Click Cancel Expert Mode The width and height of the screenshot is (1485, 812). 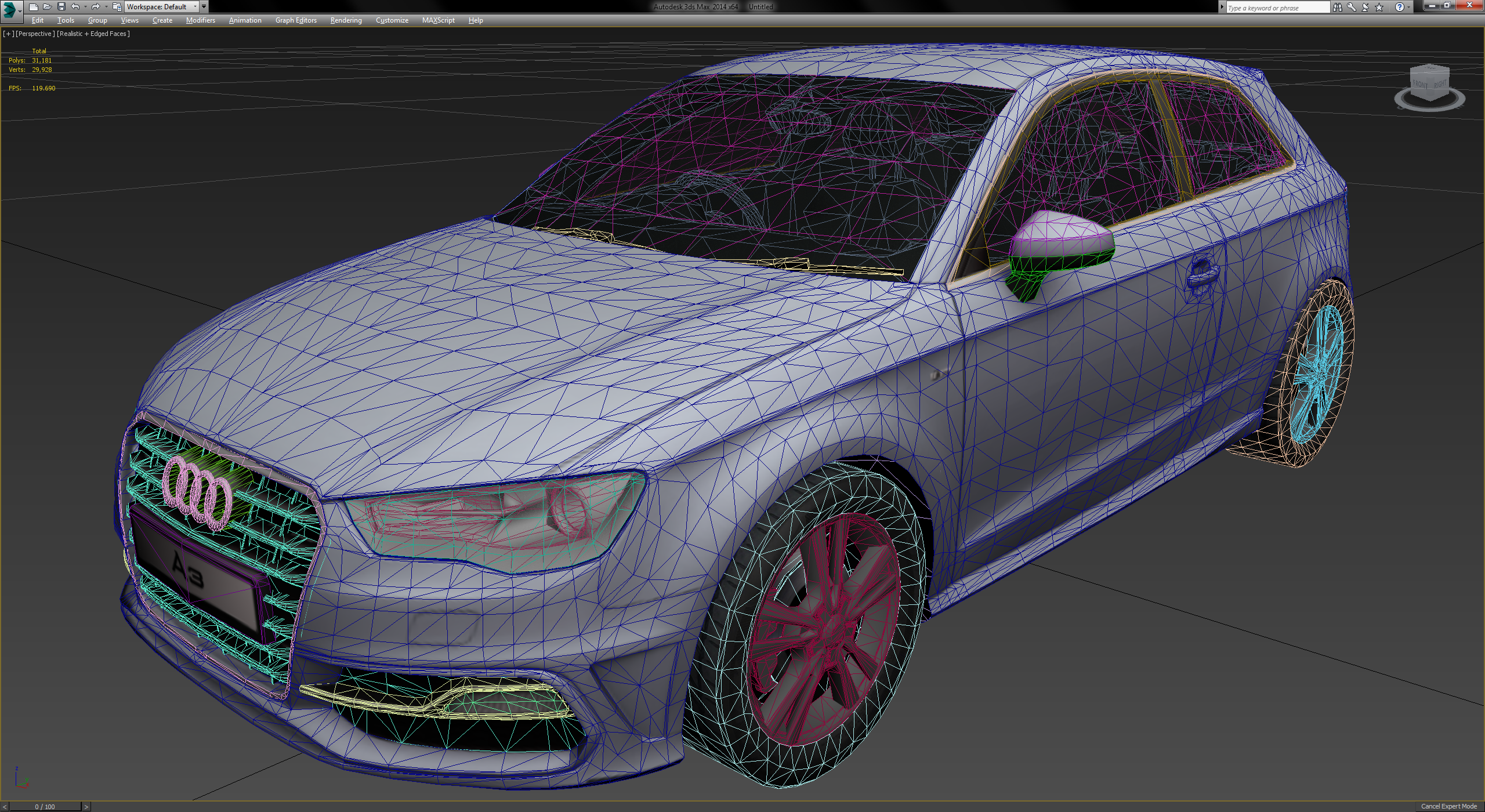pyautogui.click(x=1448, y=806)
